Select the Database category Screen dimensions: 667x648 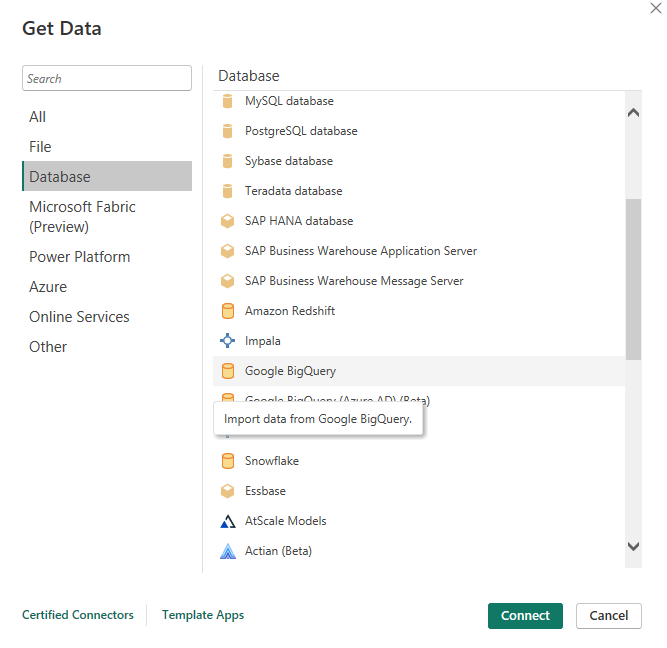click(x=107, y=176)
